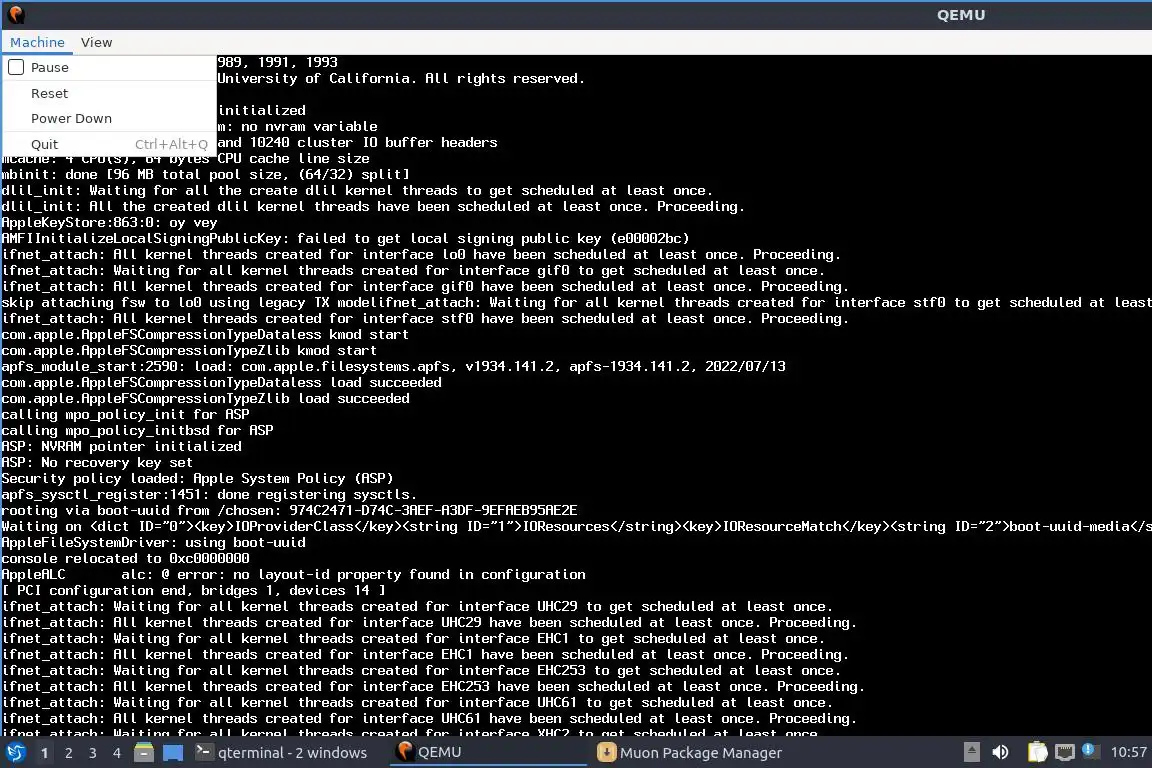Click the removable media eject tray icon

(971, 752)
